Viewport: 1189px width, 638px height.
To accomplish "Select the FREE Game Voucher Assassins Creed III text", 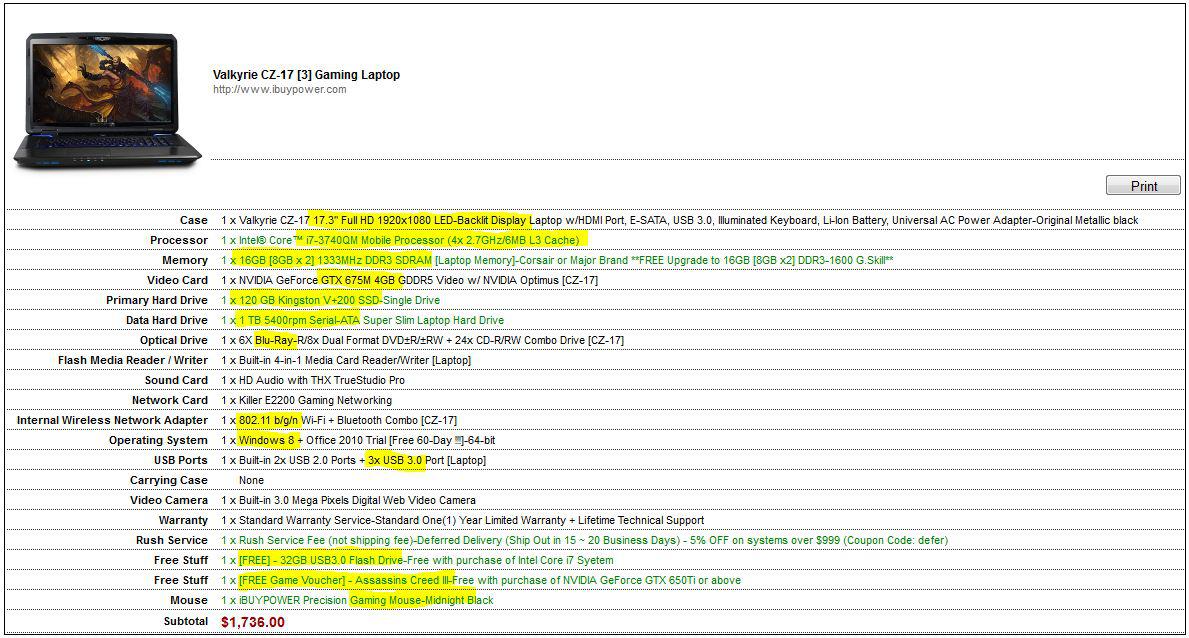I will (346, 580).
